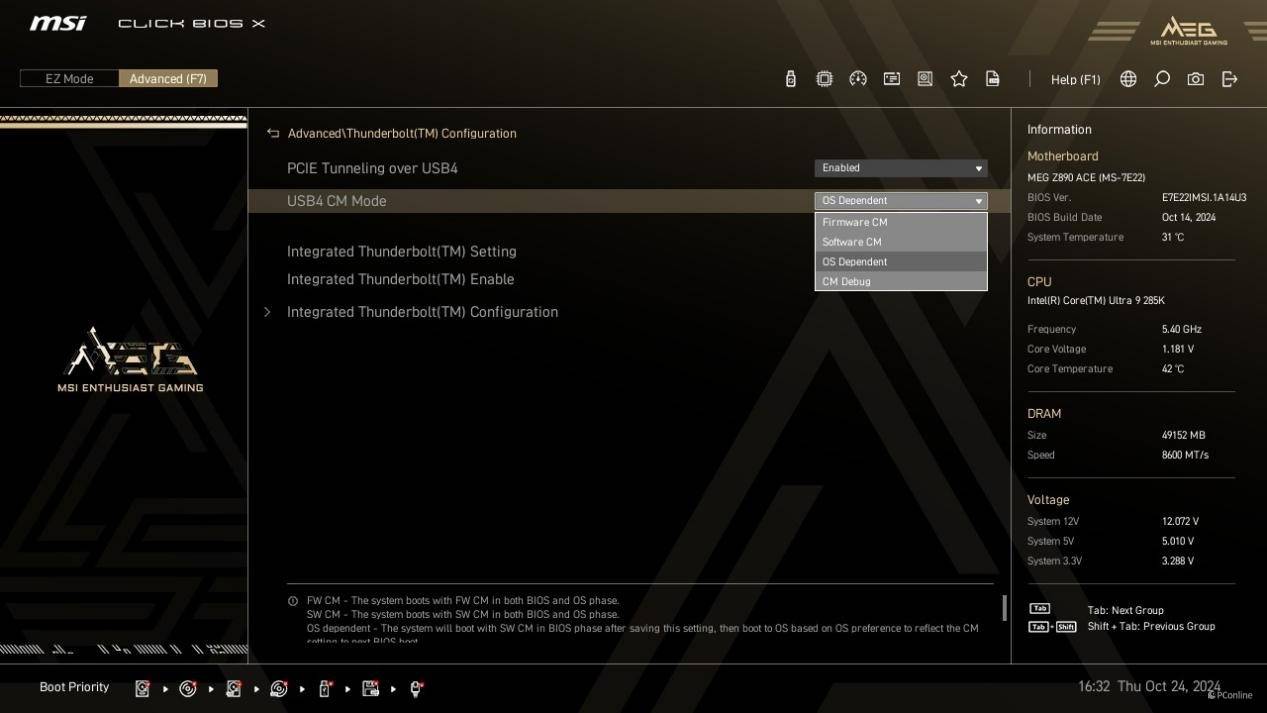Click the document log file icon
Viewport: 1267px width, 713px height.
pyautogui.click(x=993, y=78)
